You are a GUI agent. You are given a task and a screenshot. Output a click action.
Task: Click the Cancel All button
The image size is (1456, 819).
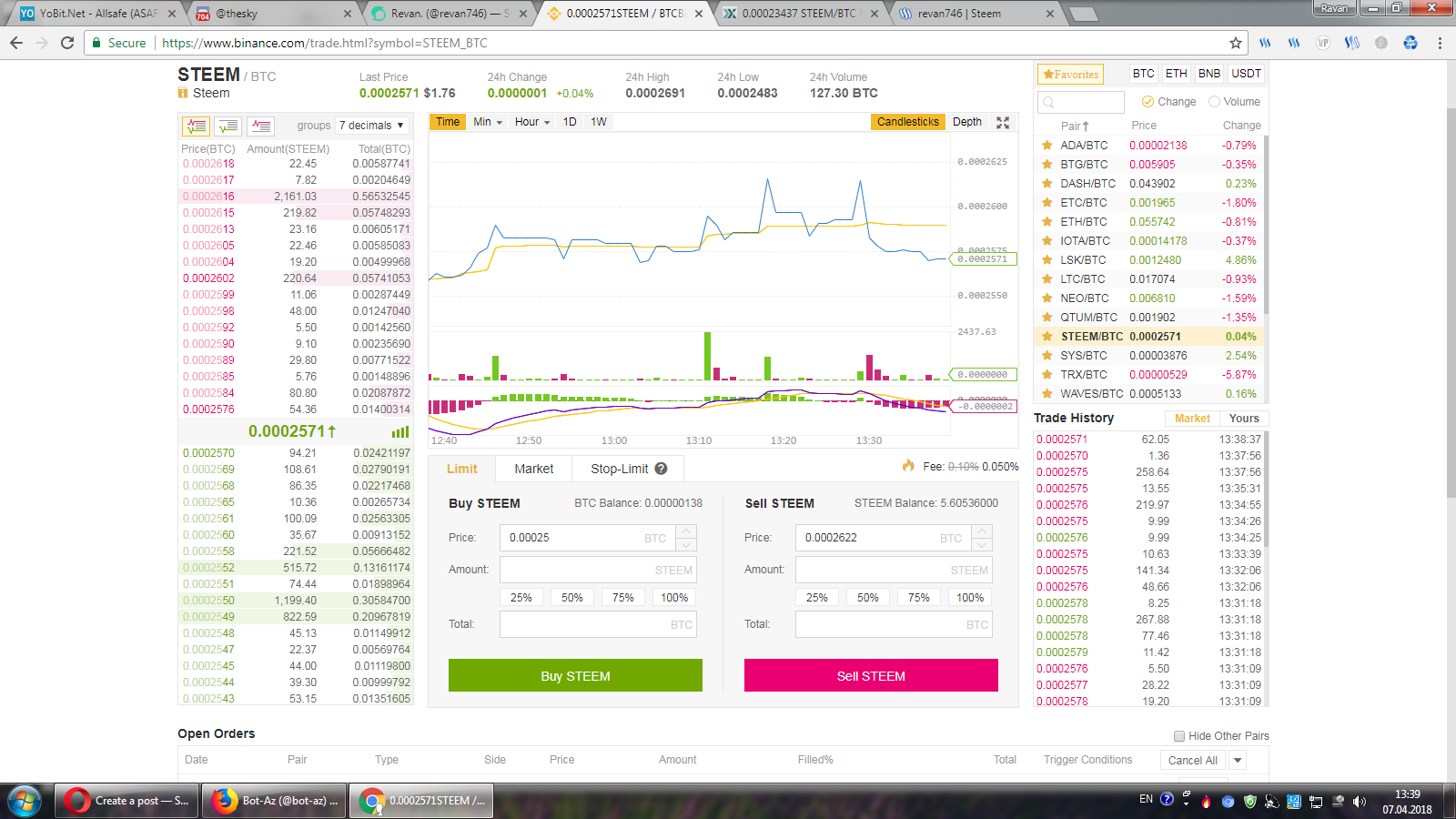(x=1192, y=761)
